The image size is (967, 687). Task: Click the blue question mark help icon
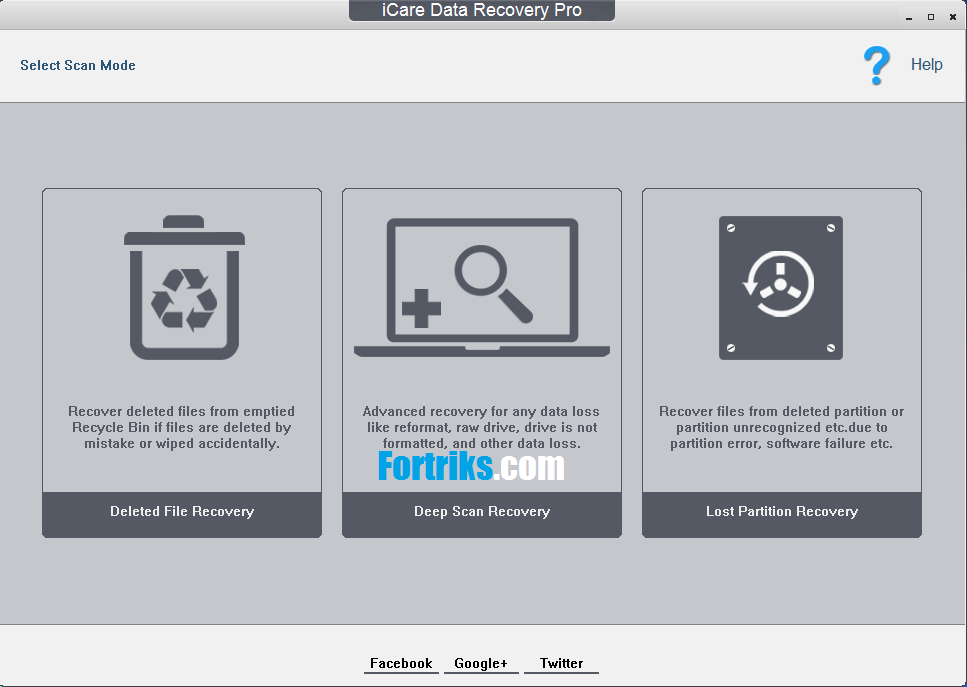pos(876,65)
